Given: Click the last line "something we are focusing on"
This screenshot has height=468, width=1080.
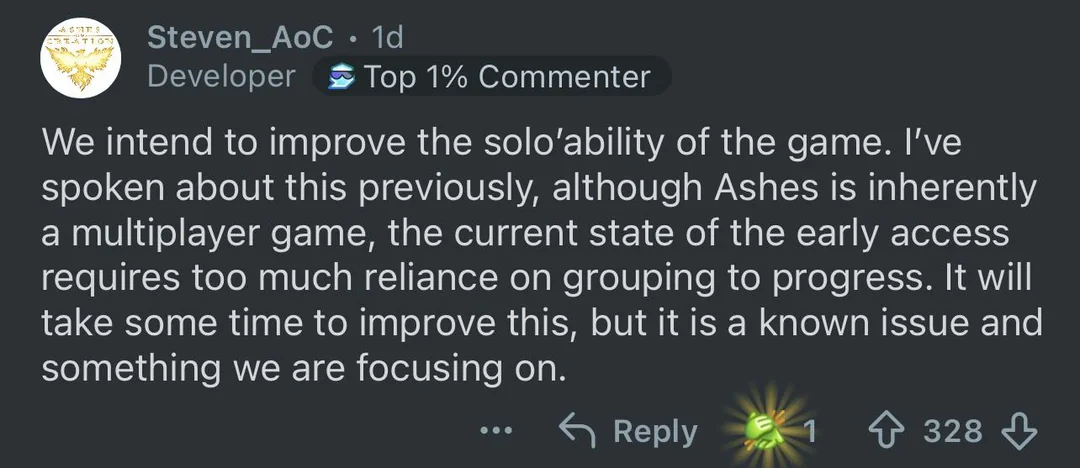Looking at the screenshot, I should [x=304, y=369].
